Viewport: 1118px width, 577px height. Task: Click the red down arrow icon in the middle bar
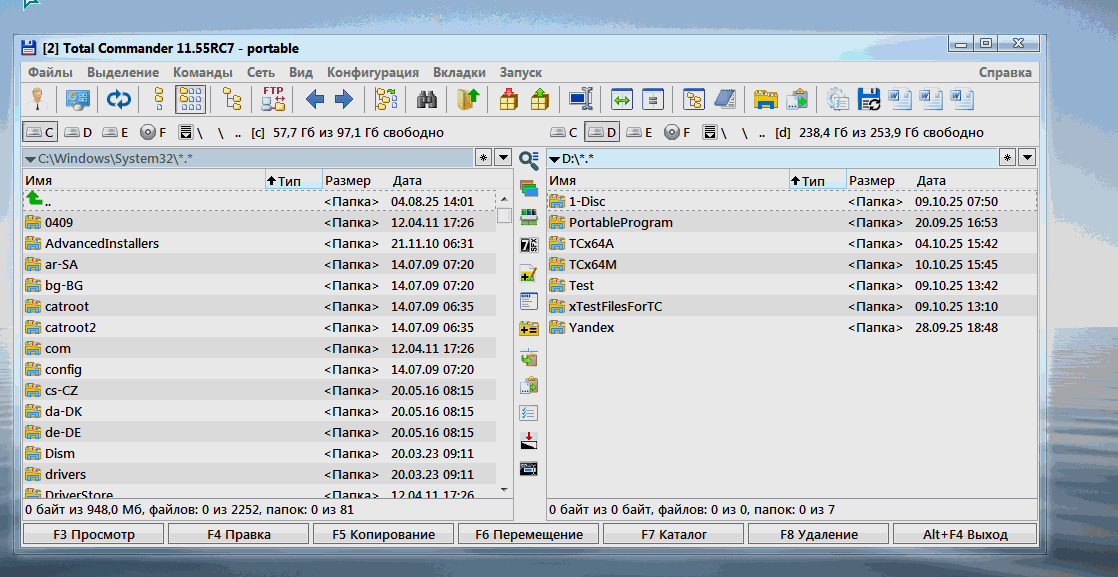coord(528,440)
